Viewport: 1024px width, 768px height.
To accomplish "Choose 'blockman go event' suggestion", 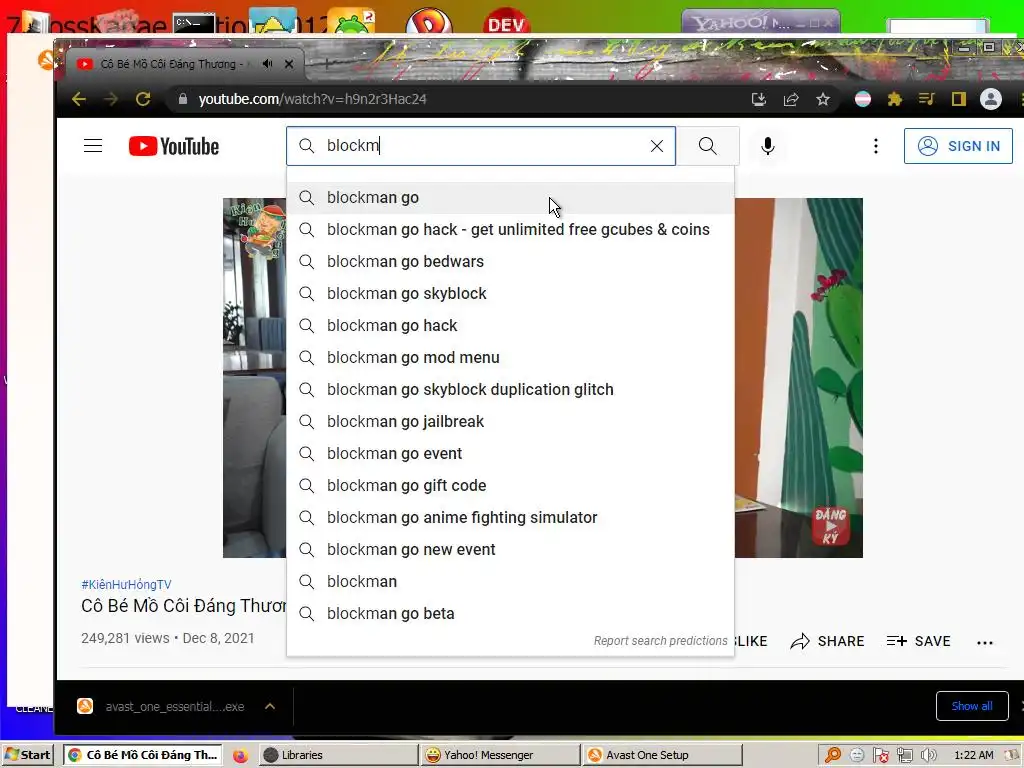I will point(510,454).
